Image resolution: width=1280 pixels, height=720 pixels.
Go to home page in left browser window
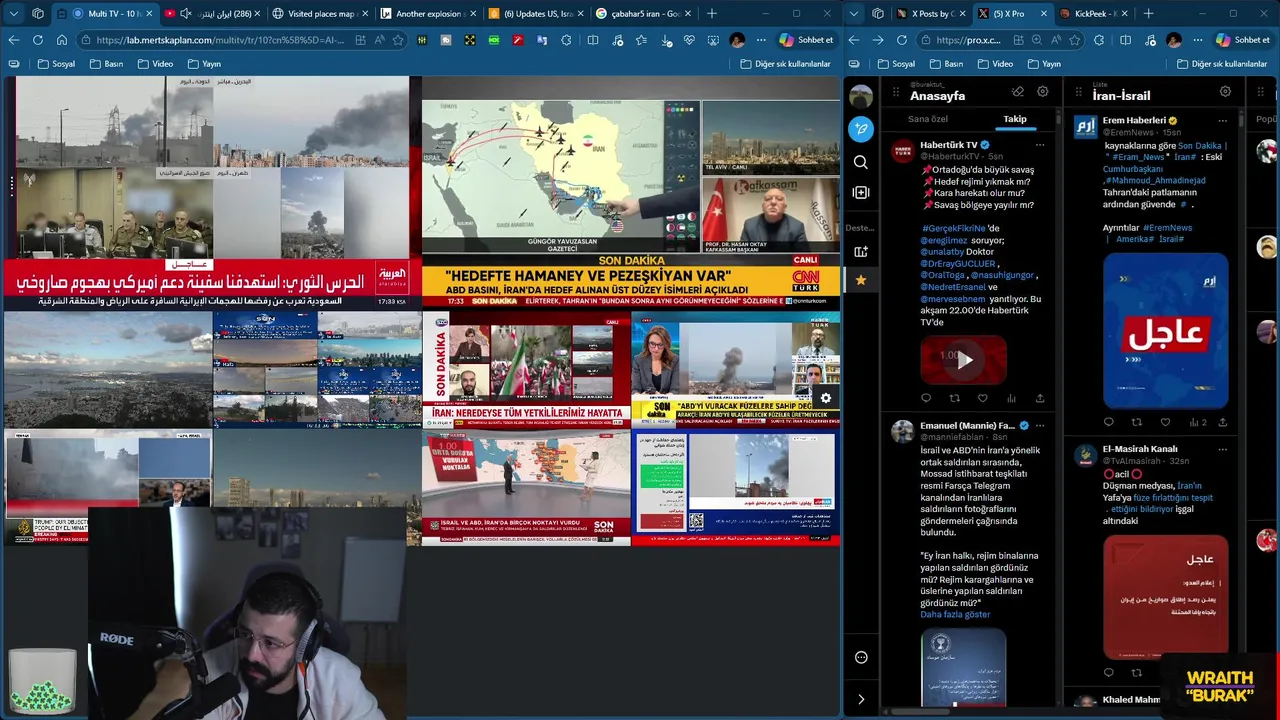coord(61,40)
